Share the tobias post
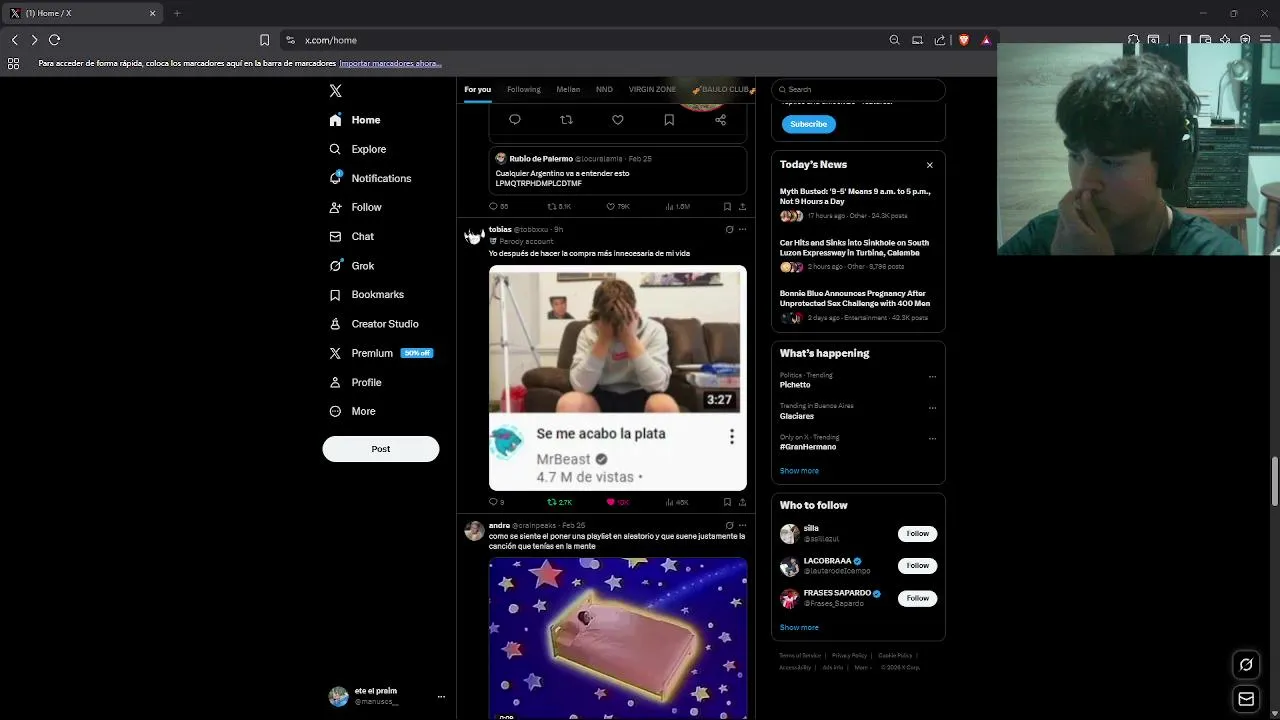The image size is (1280, 720). pyautogui.click(x=742, y=502)
